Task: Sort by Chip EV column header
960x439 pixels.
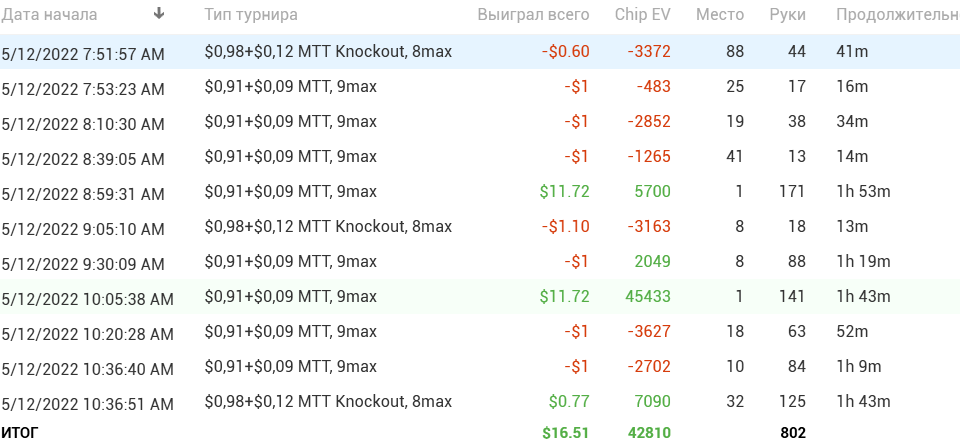Action: pyautogui.click(x=642, y=15)
